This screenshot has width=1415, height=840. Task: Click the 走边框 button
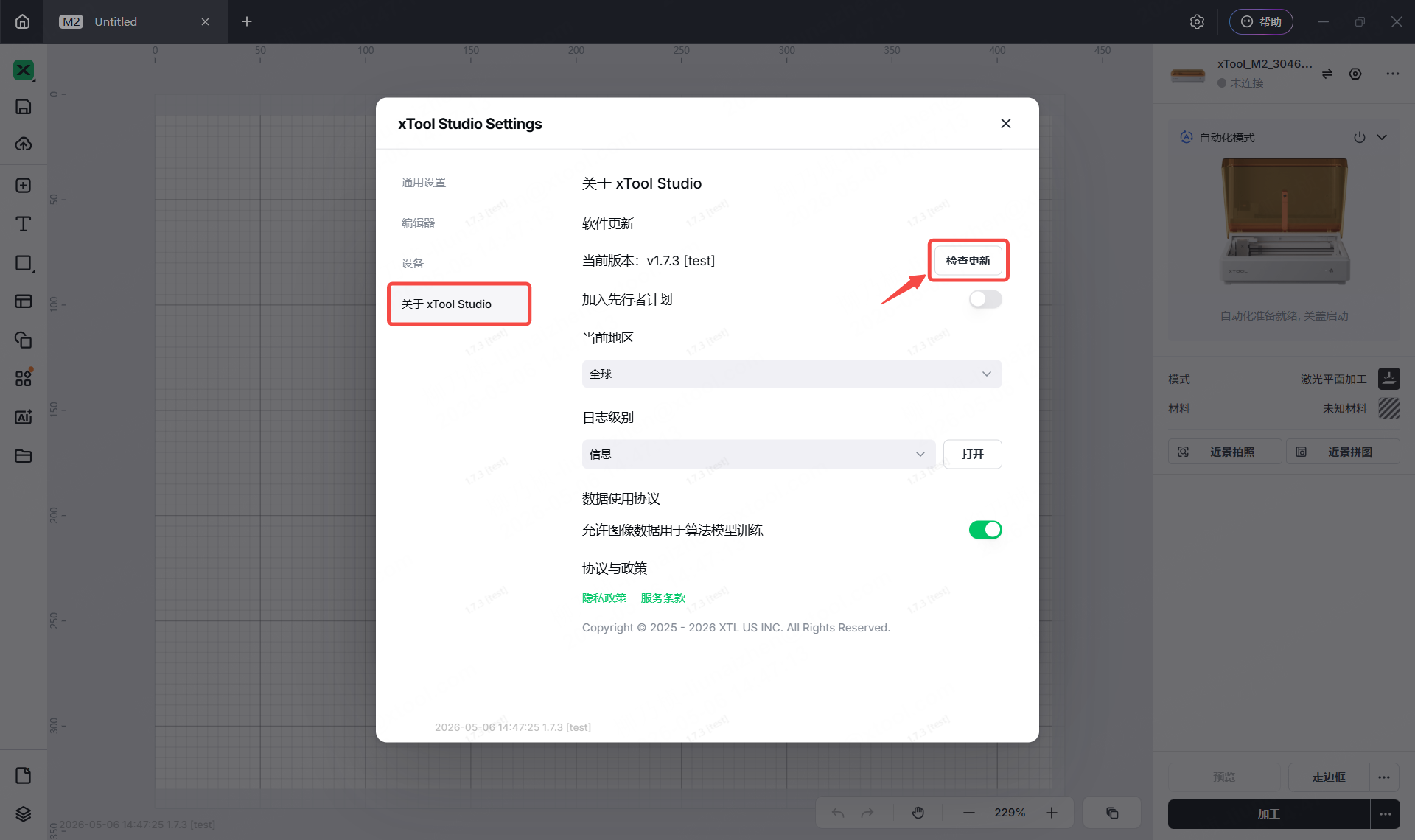1329,777
